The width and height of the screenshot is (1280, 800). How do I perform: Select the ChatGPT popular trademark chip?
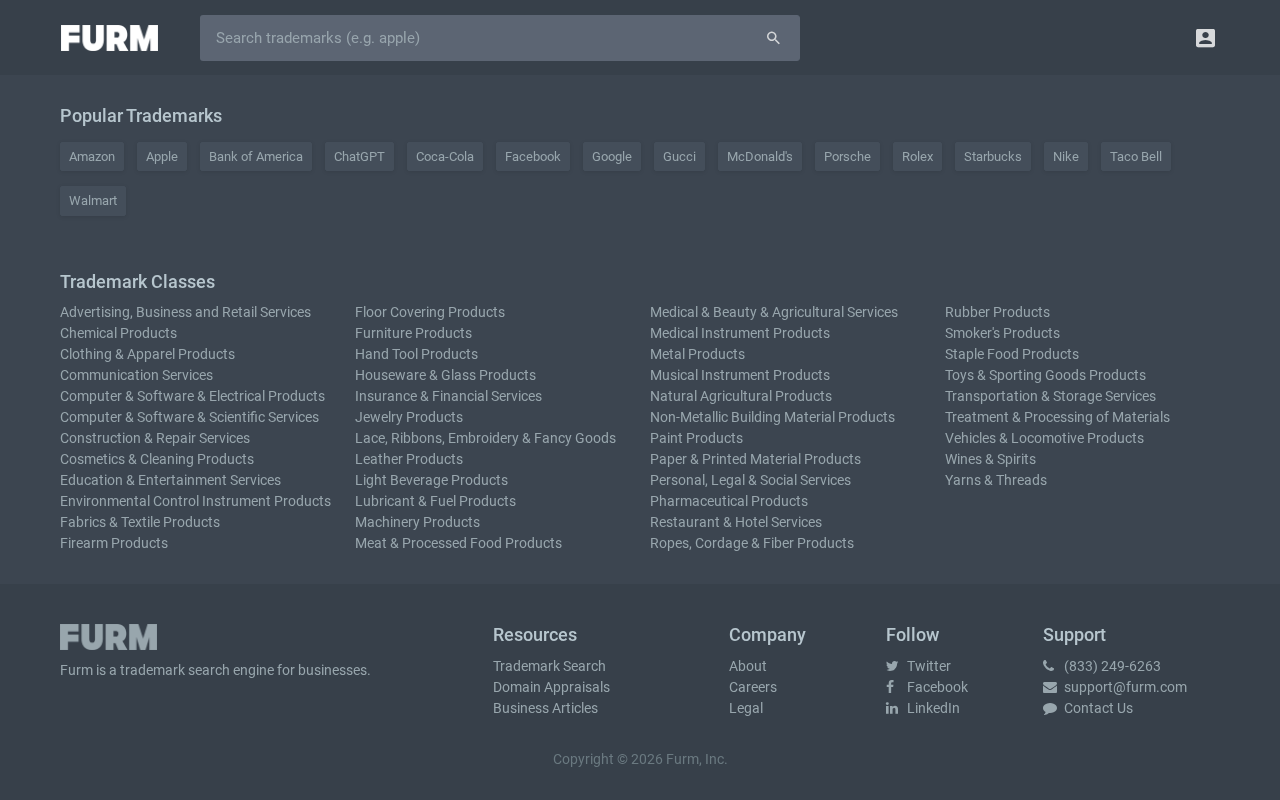(x=359, y=157)
